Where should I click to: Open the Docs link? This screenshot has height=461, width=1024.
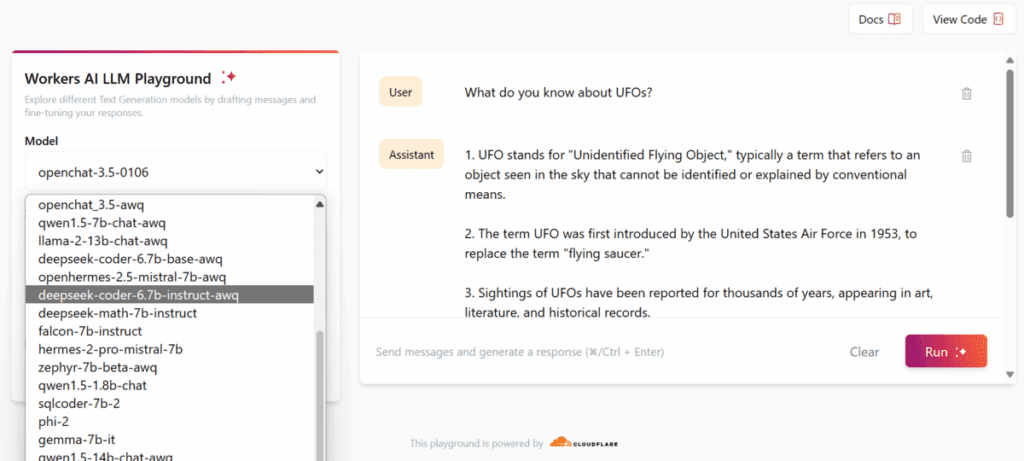(880, 19)
